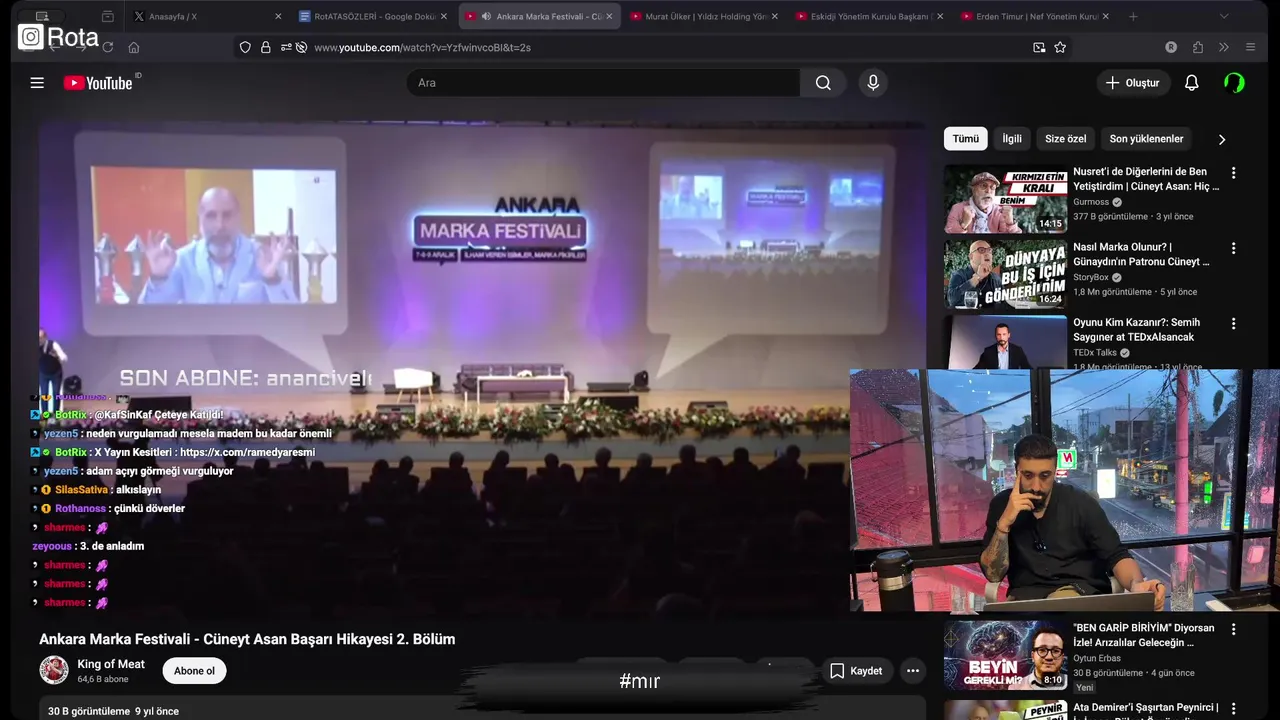Open the Oyunu Kim Kazanır video title
1280x720 pixels.
pos(1137,330)
